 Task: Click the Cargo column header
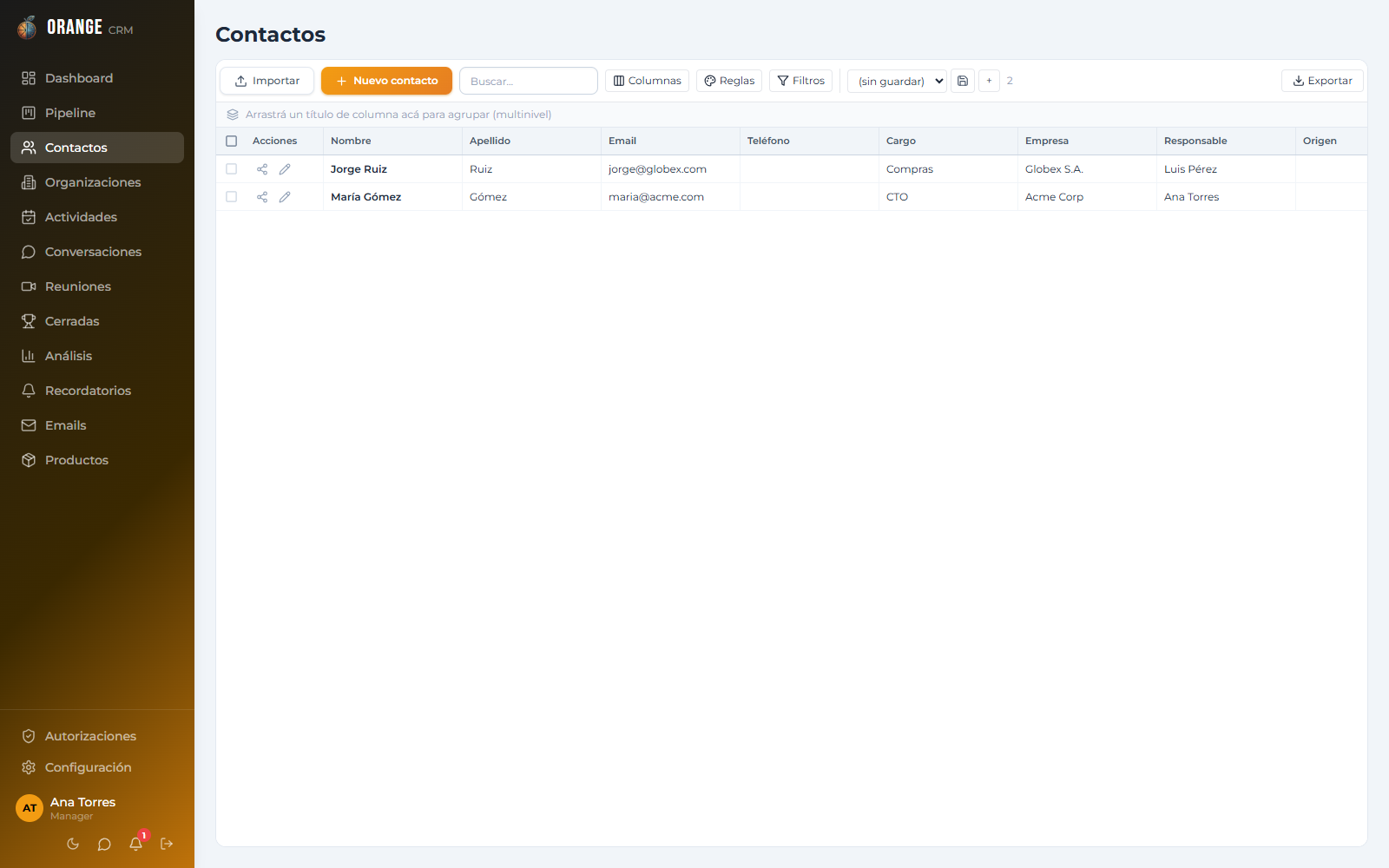click(948, 141)
